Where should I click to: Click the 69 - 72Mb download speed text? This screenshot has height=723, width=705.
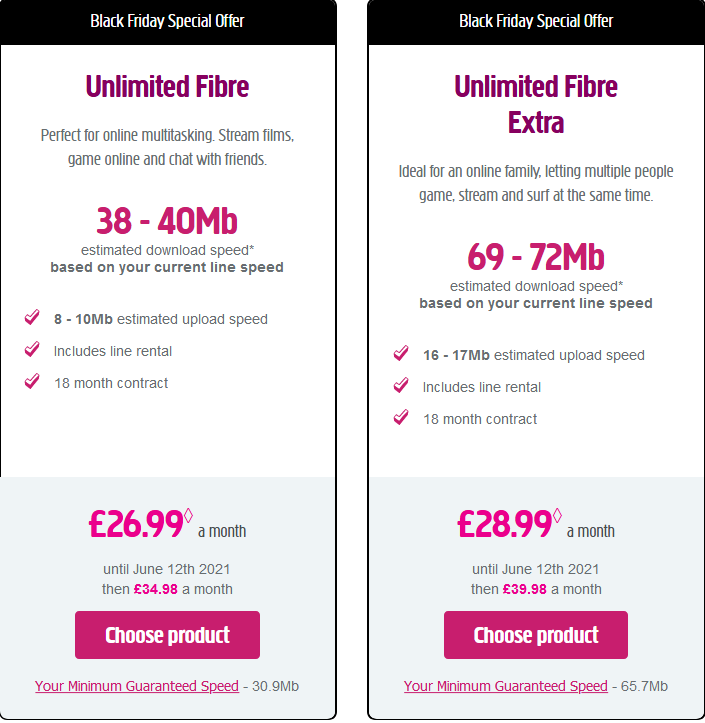tap(536, 257)
